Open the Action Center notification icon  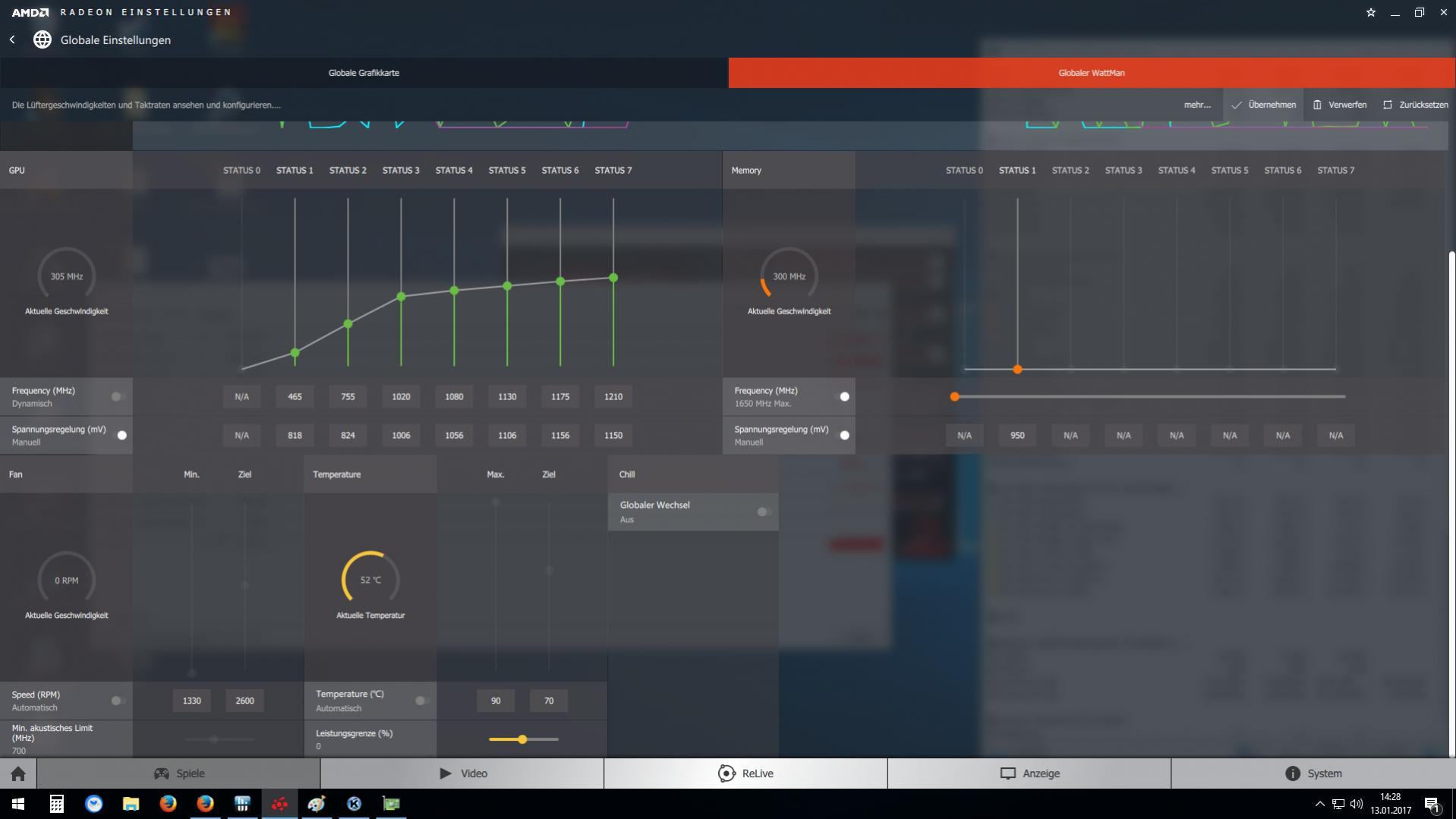[1432, 804]
